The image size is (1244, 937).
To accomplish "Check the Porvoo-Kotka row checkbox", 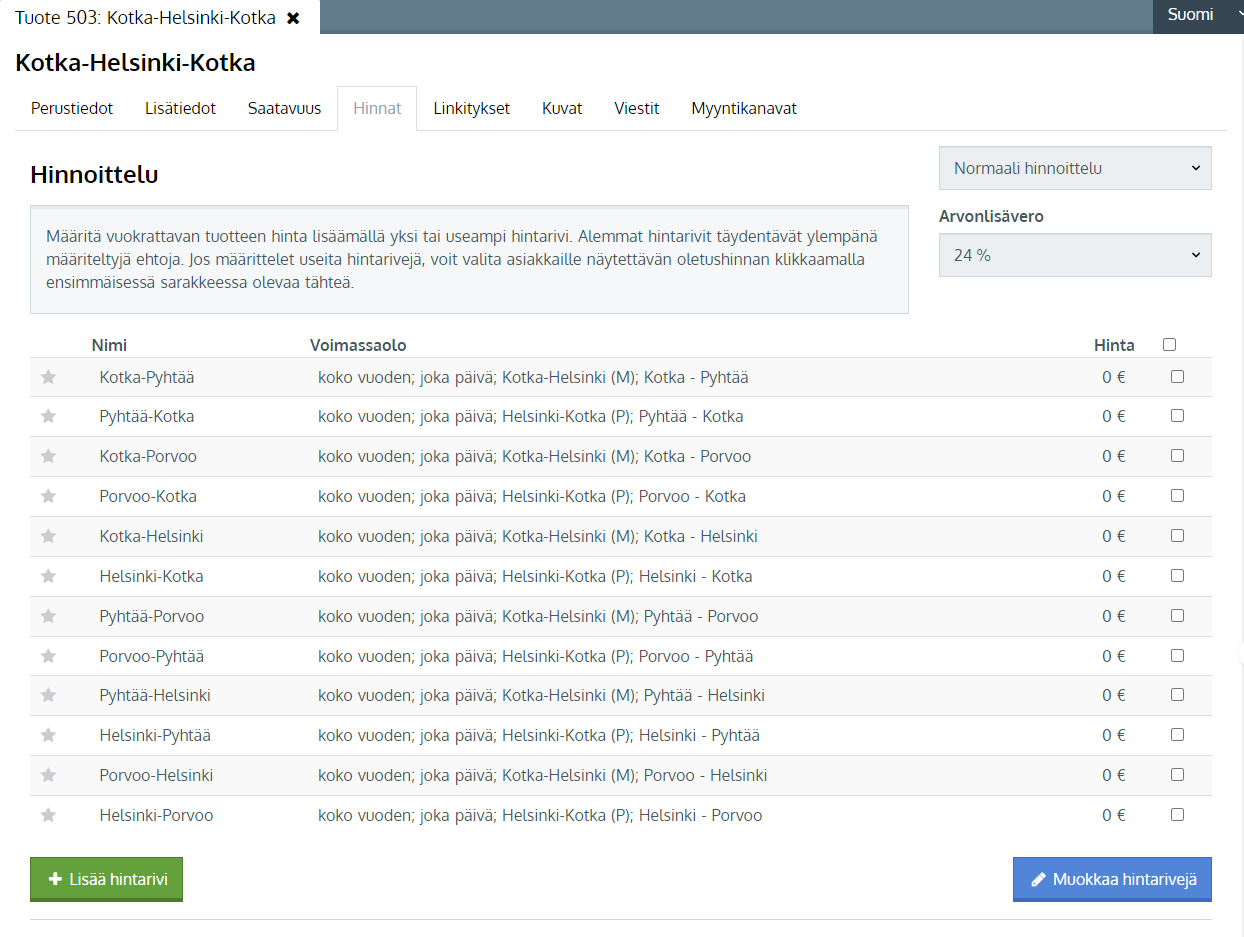I will click(1177, 496).
